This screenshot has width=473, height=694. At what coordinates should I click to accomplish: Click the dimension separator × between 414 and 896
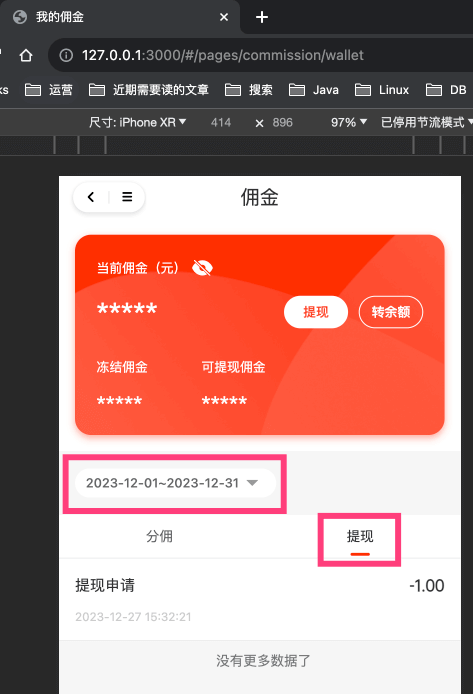point(259,123)
